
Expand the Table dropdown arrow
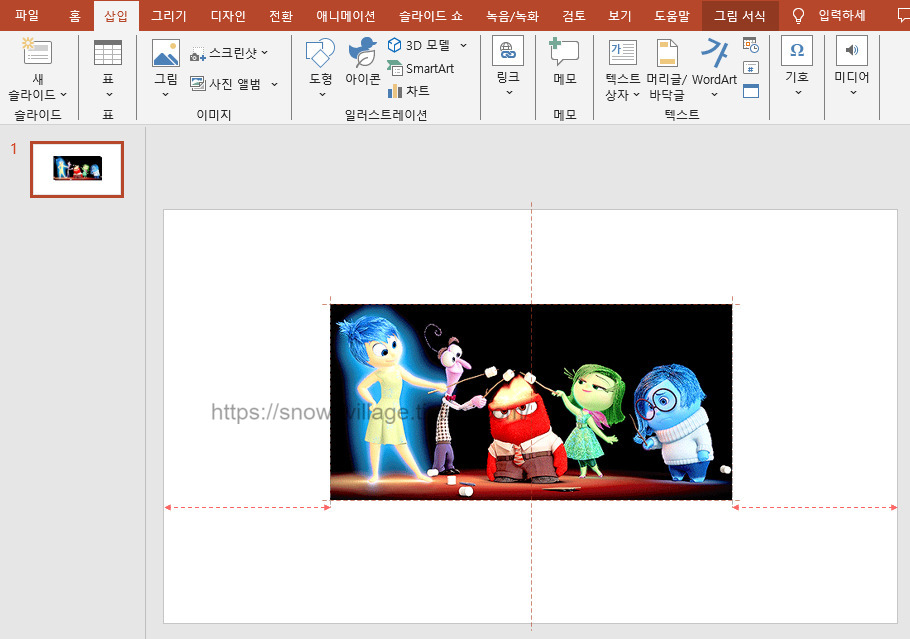[x=109, y=95]
